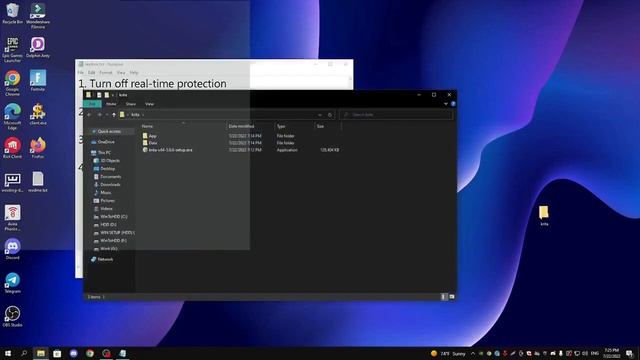The image size is (640, 360).
Task: Select the Telegram desktop icon
Action: point(12,283)
